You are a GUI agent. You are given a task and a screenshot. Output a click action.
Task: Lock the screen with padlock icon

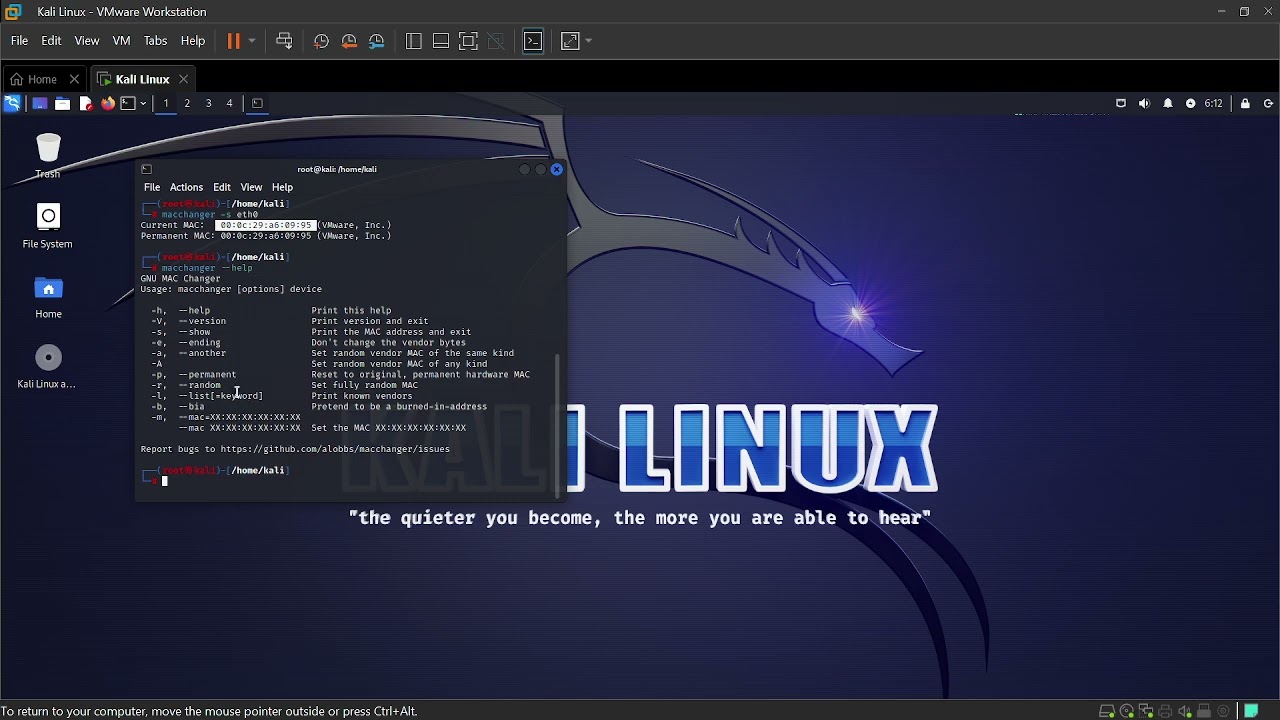(1245, 103)
